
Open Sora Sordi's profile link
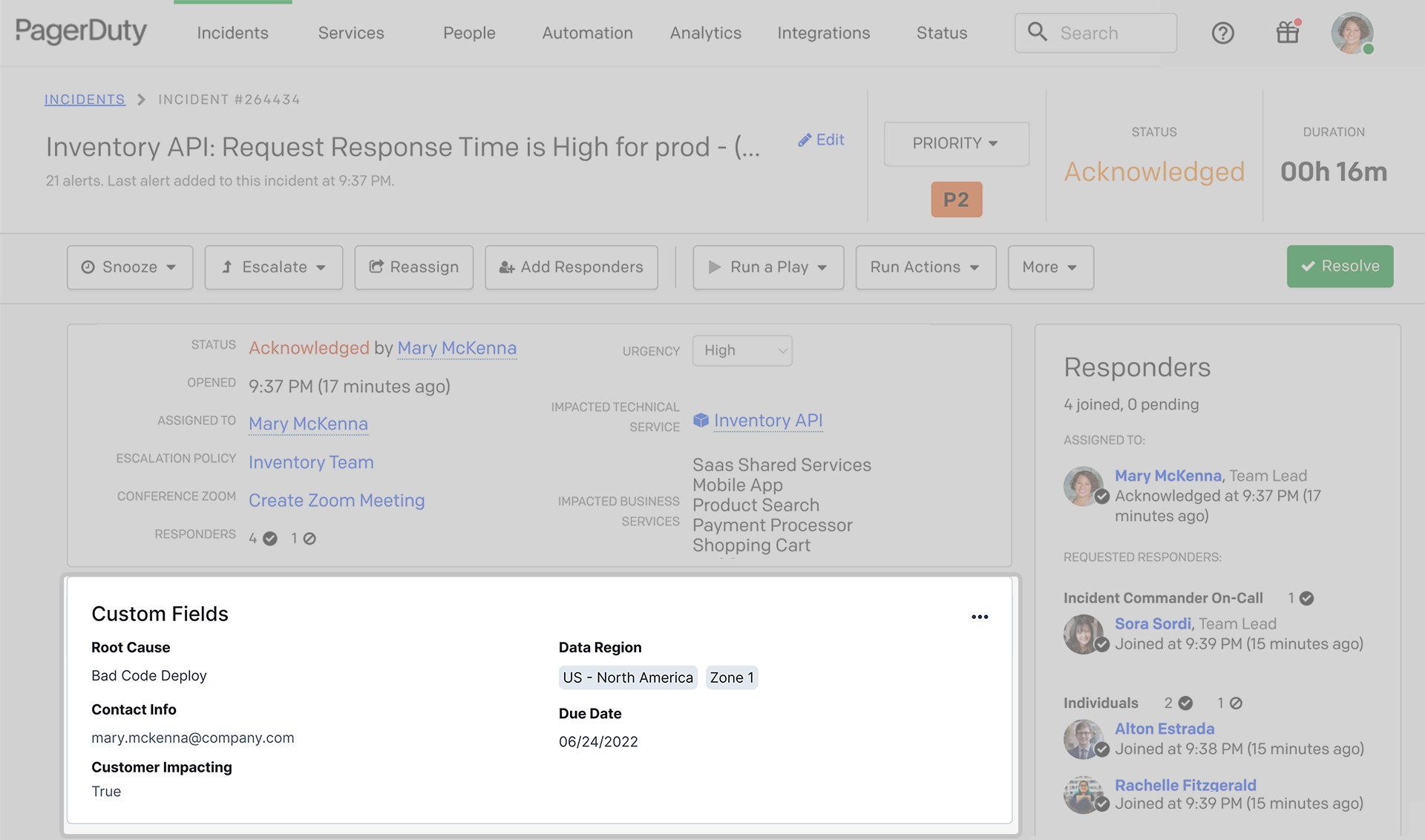[x=1153, y=624]
